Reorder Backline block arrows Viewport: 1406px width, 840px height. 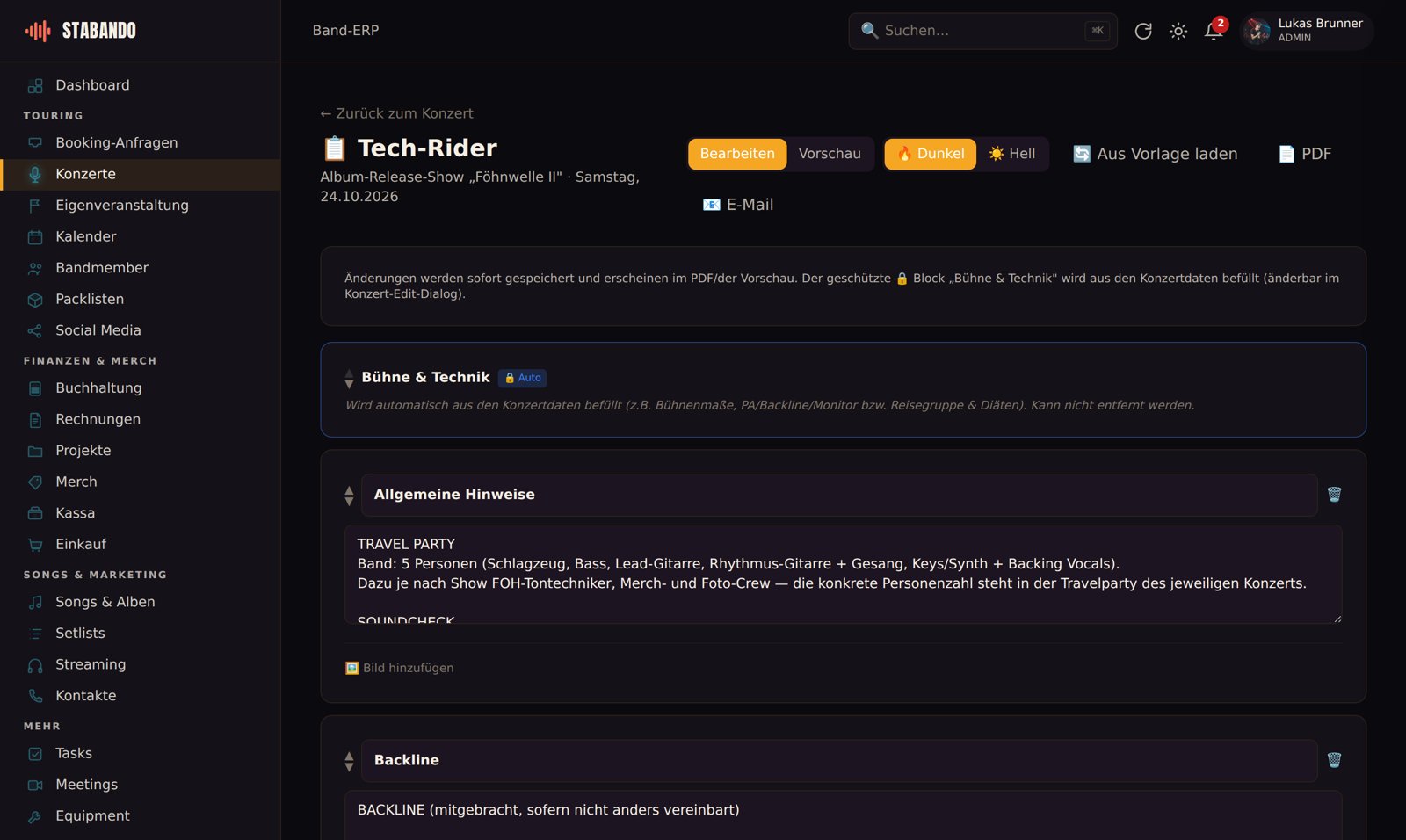[x=349, y=761]
